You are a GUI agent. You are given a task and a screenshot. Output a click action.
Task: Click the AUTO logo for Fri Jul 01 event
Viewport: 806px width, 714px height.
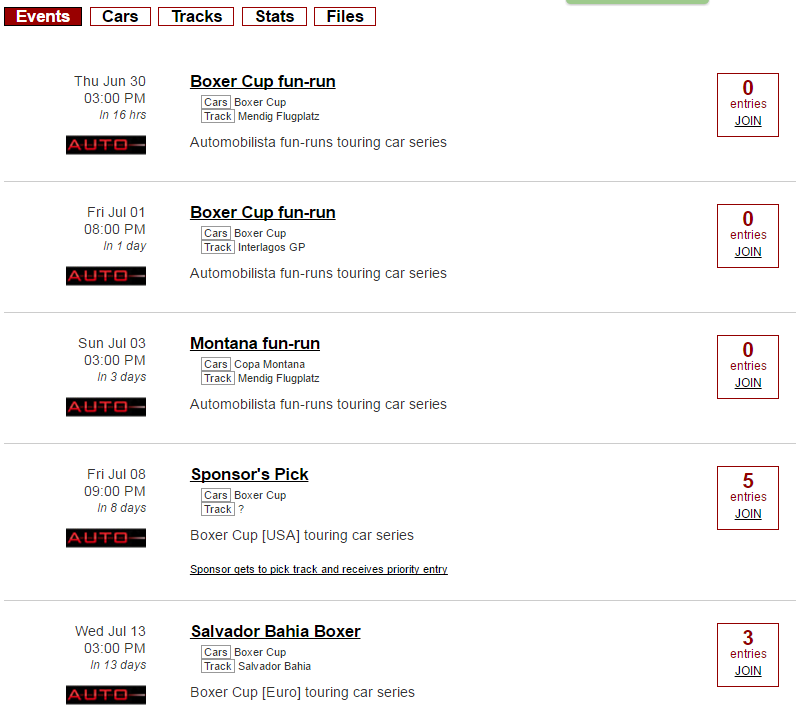pyautogui.click(x=106, y=276)
